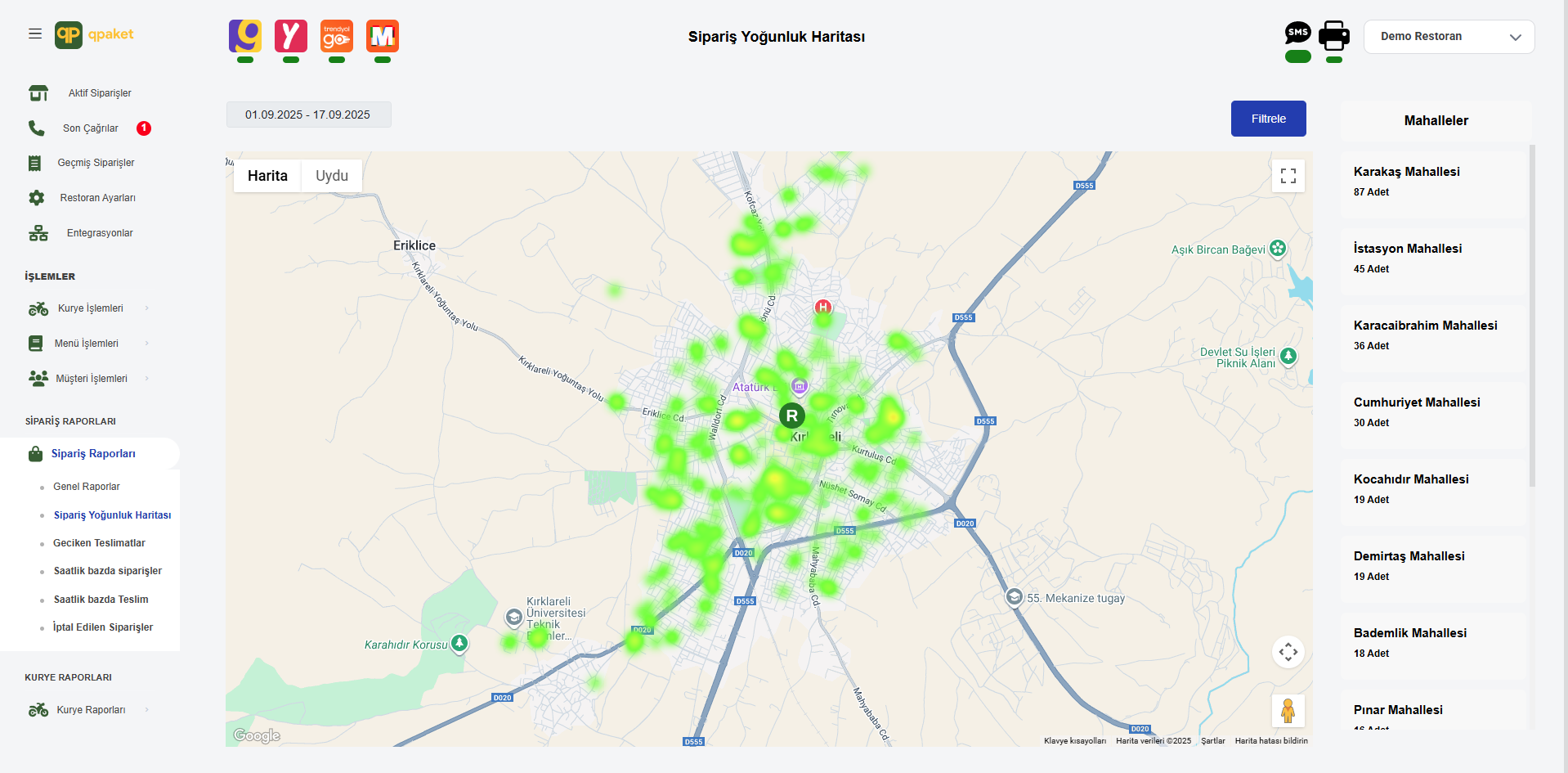Toggle fullscreen map view
The width and height of the screenshot is (1568, 773).
(x=1288, y=176)
